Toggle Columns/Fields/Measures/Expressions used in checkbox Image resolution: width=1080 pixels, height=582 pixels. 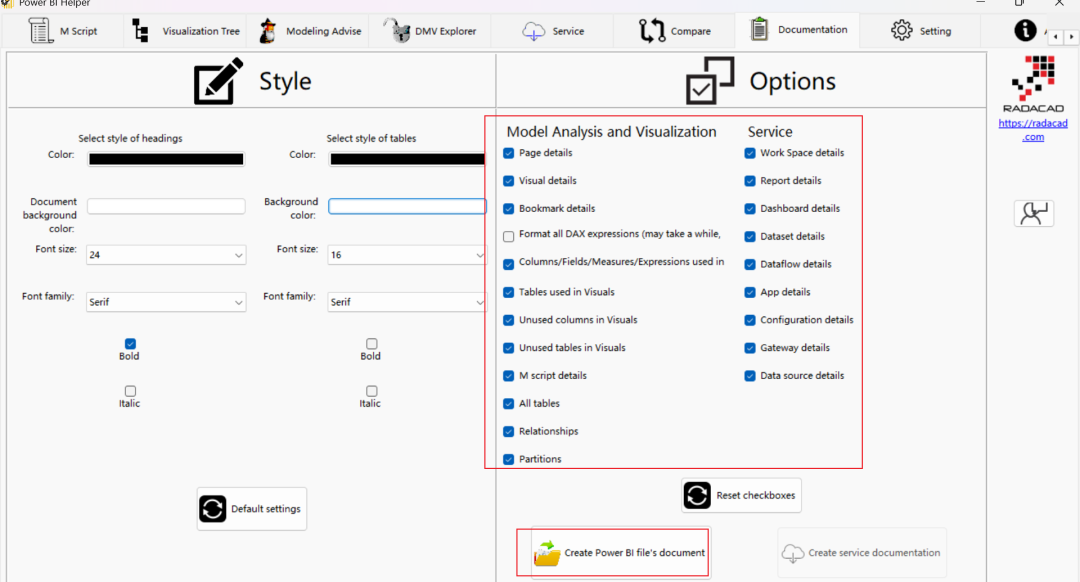coord(508,264)
